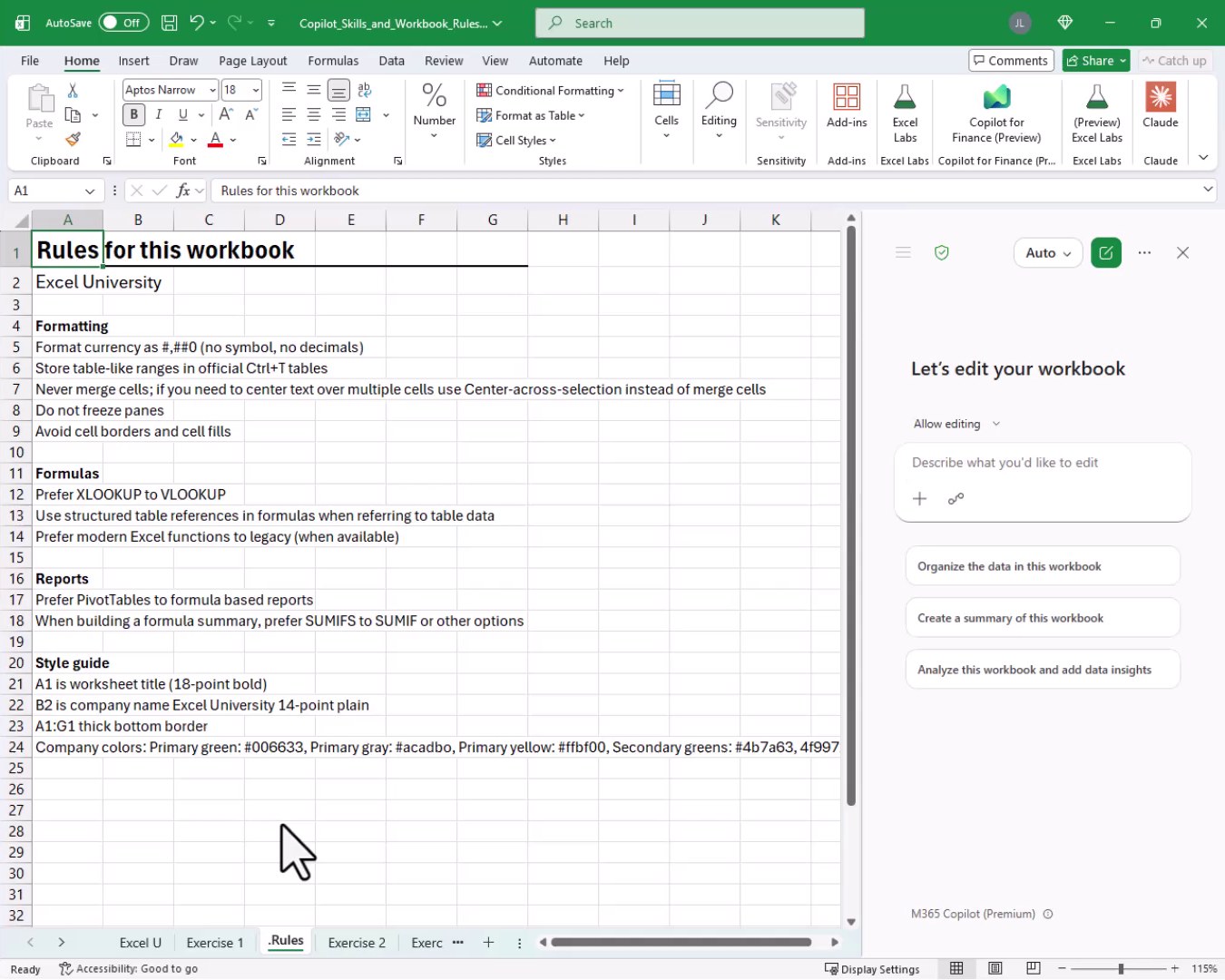This screenshot has width=1225, height=980.
Task: Open the Orientation text rotation tool
Action: point(342,140)
